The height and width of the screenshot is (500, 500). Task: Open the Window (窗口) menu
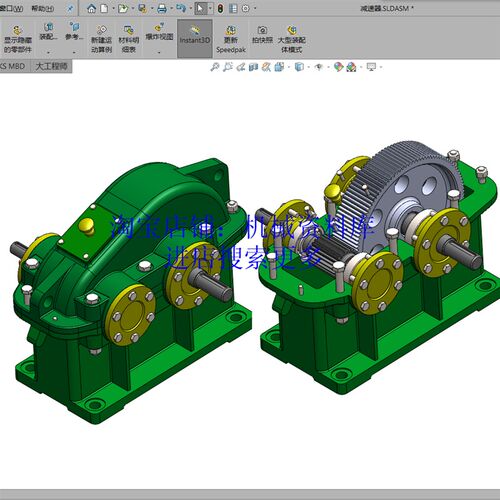click(11, 9)
